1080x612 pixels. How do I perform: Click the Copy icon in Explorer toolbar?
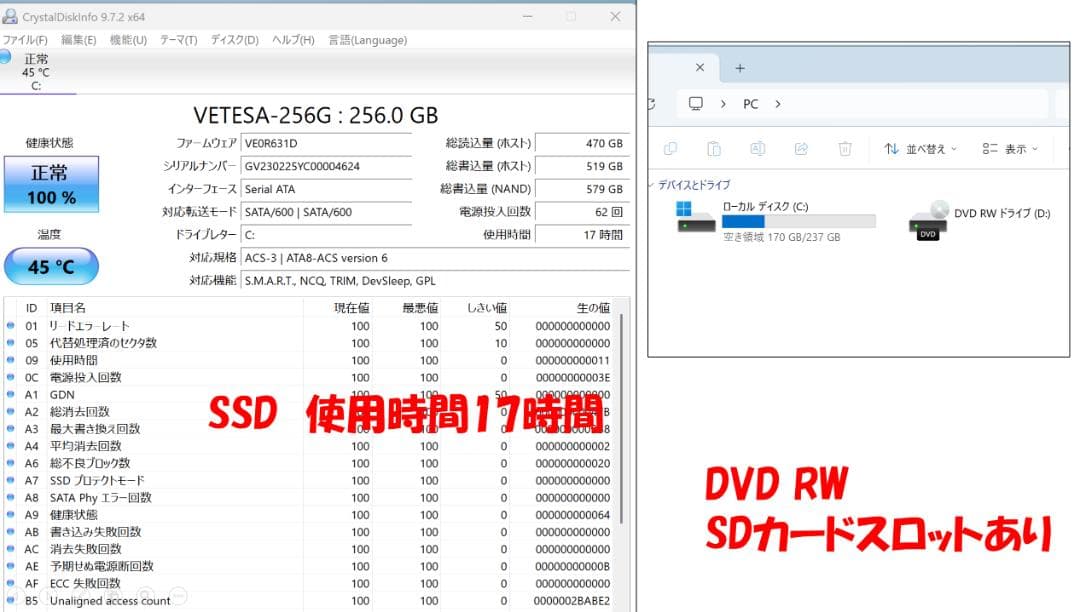coord(670,148)
